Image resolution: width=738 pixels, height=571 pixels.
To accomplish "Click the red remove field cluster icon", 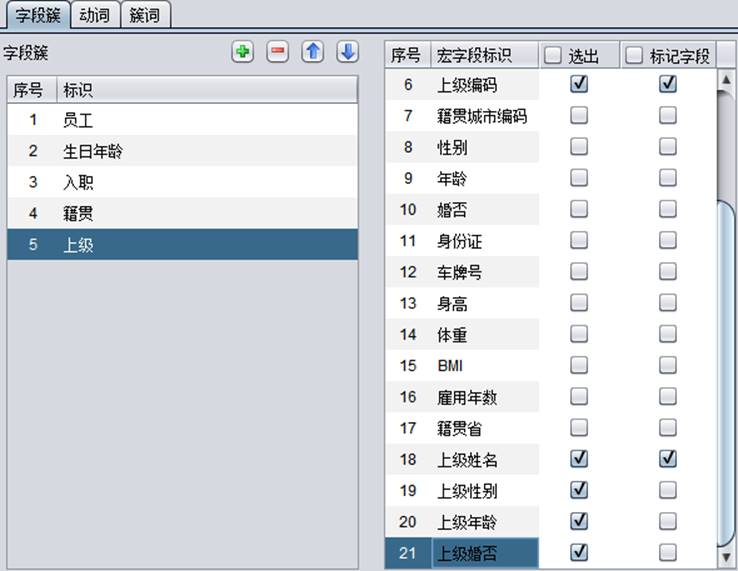I will coord(278,53).
